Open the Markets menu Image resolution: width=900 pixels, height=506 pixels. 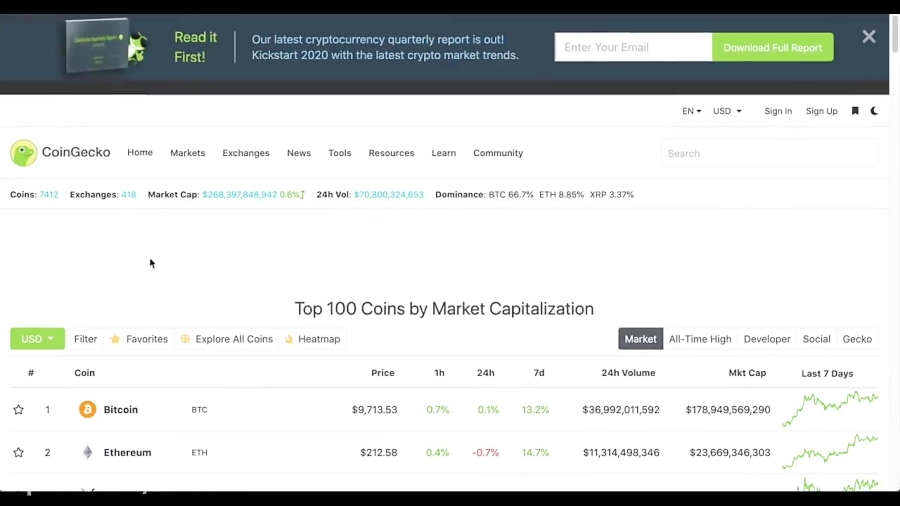coord(188,153)
